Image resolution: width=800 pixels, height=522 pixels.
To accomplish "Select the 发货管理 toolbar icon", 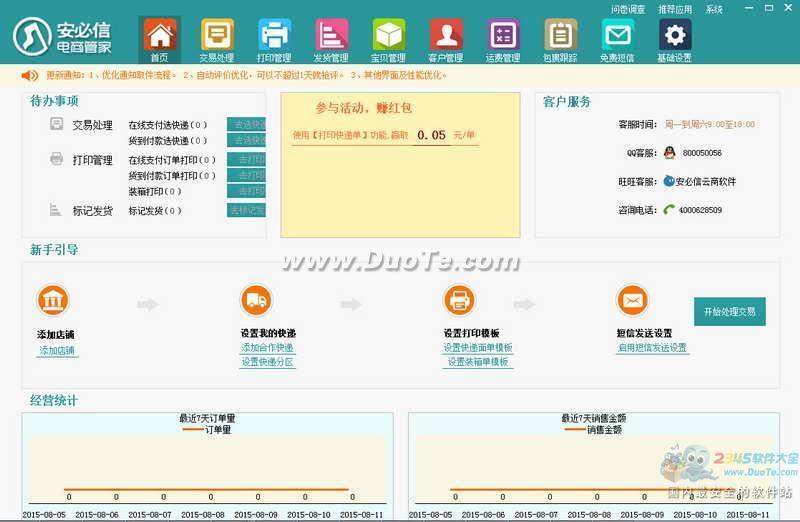I will 331,36.
